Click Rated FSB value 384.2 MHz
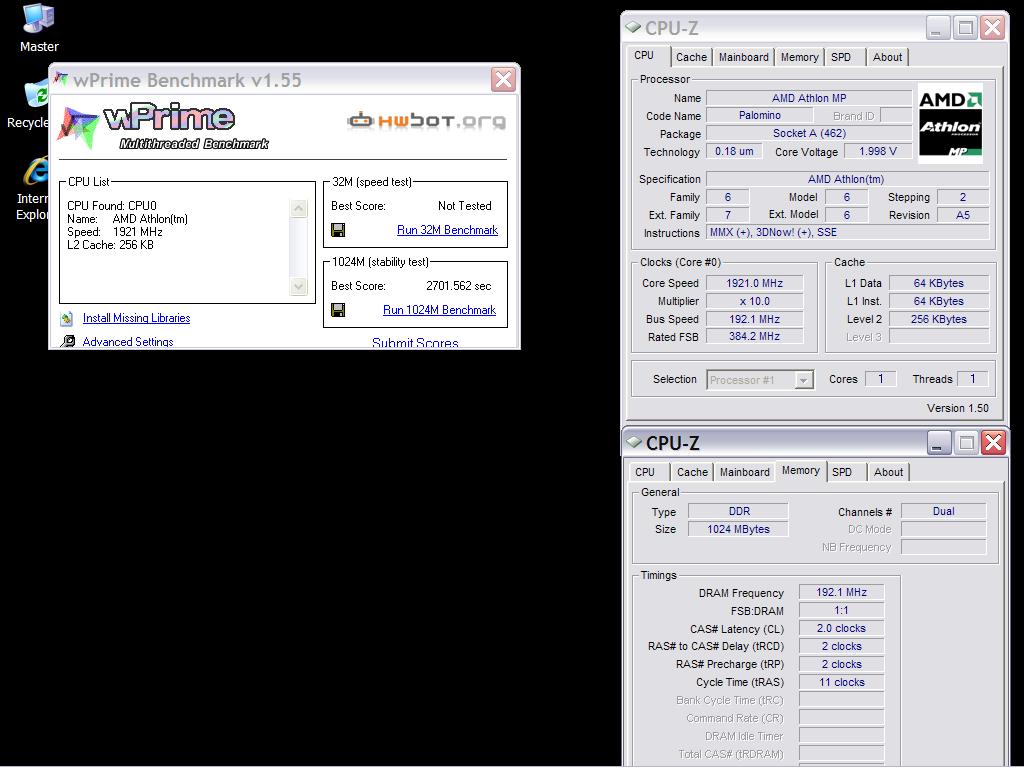The width and height of the screenshot is (1024, 768). coord(754,336)
